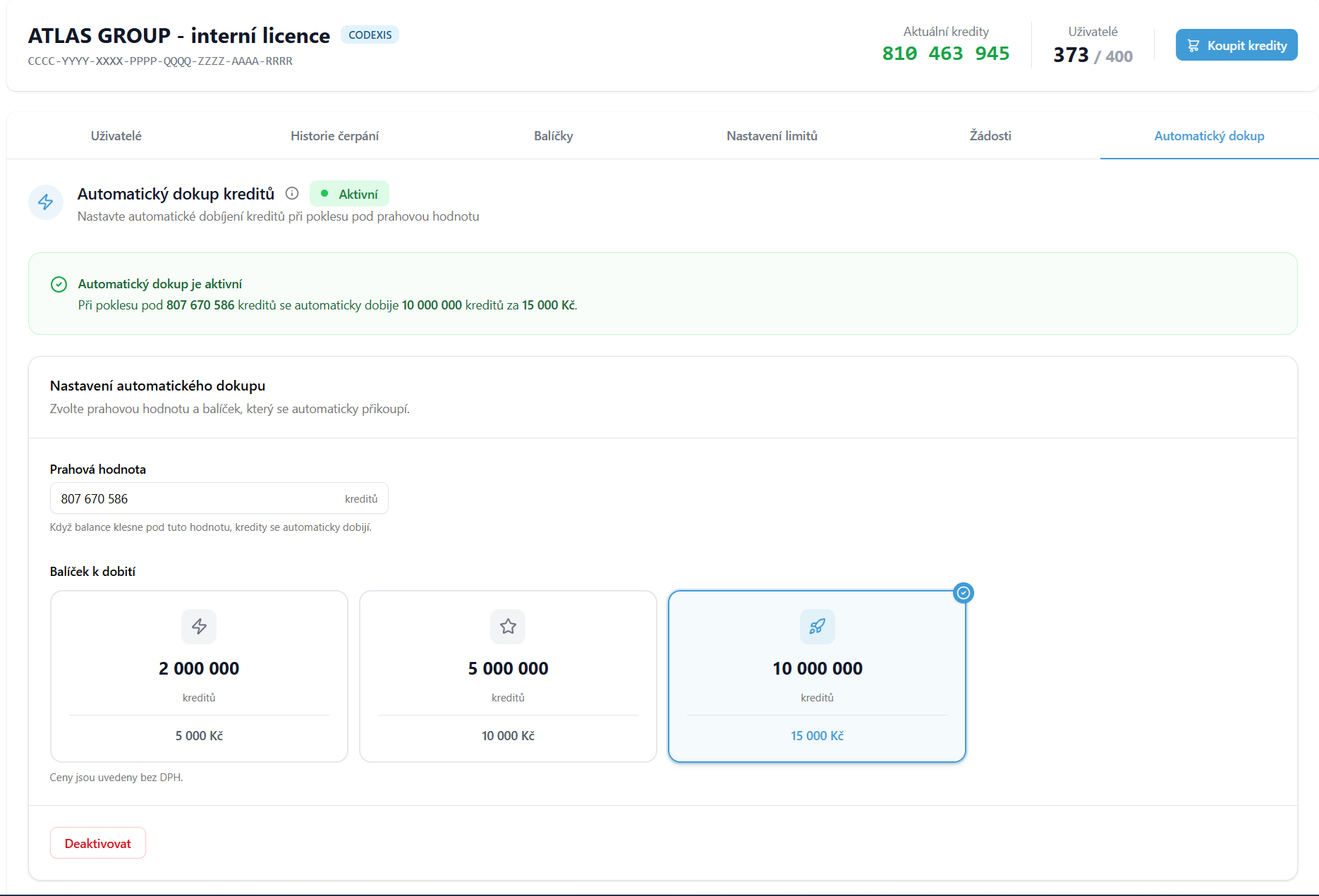The width and height of the screenshot is (1319, 896).
Task: Select the 10 000 000 credits package for 15 000 Kč
Action: coord(817,677)
